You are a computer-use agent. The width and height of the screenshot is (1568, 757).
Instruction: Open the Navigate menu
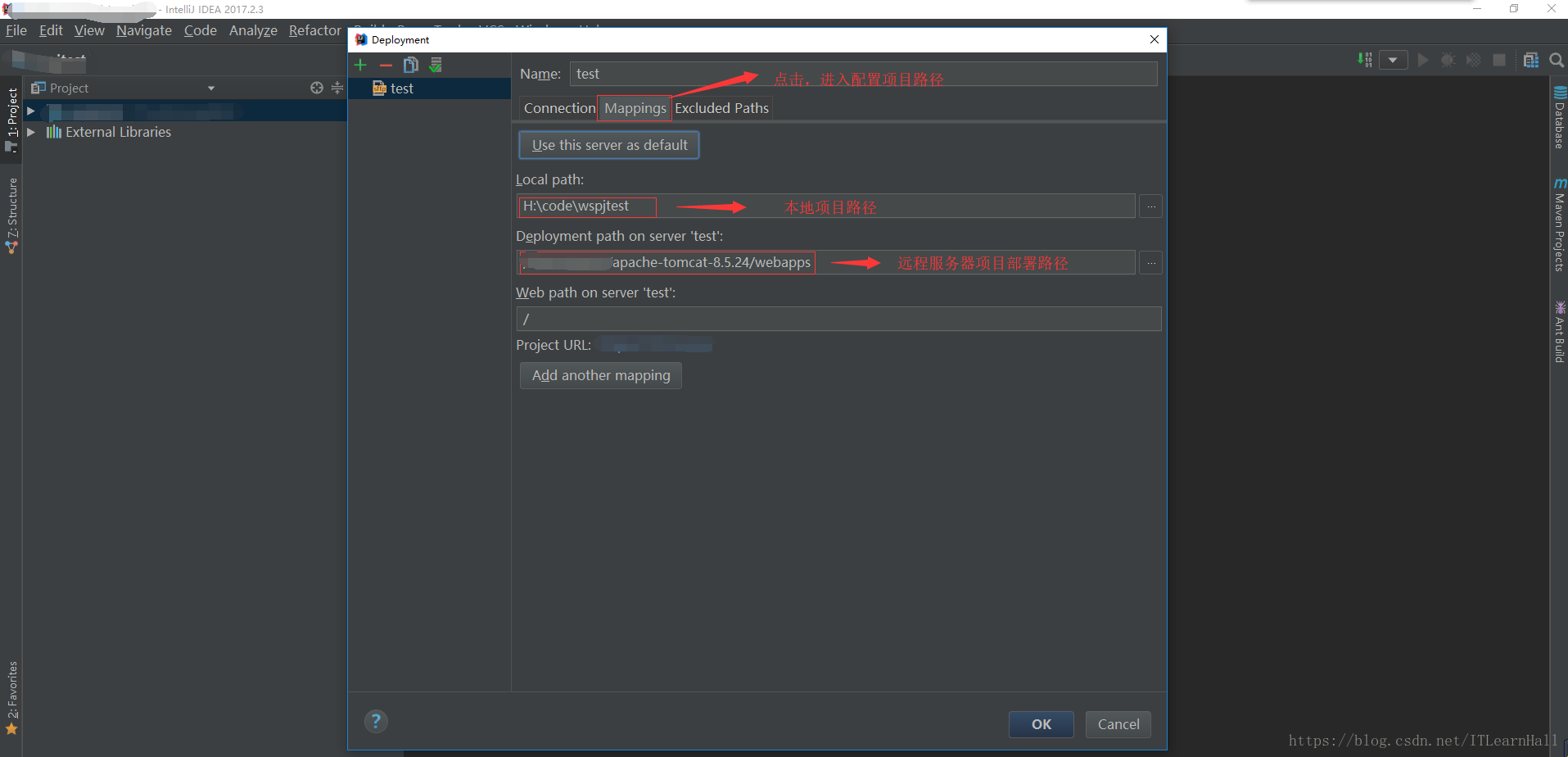coord(144,30)
